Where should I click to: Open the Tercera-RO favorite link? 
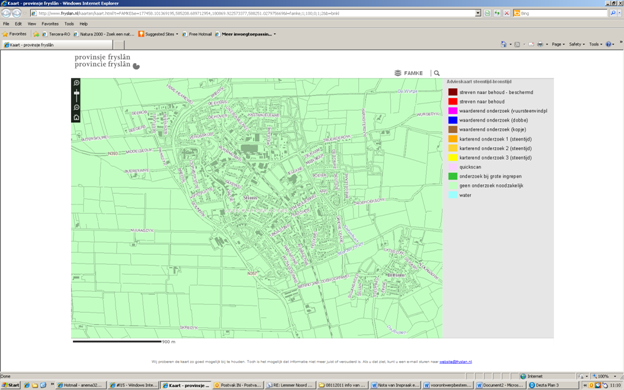tap(56, 34)
